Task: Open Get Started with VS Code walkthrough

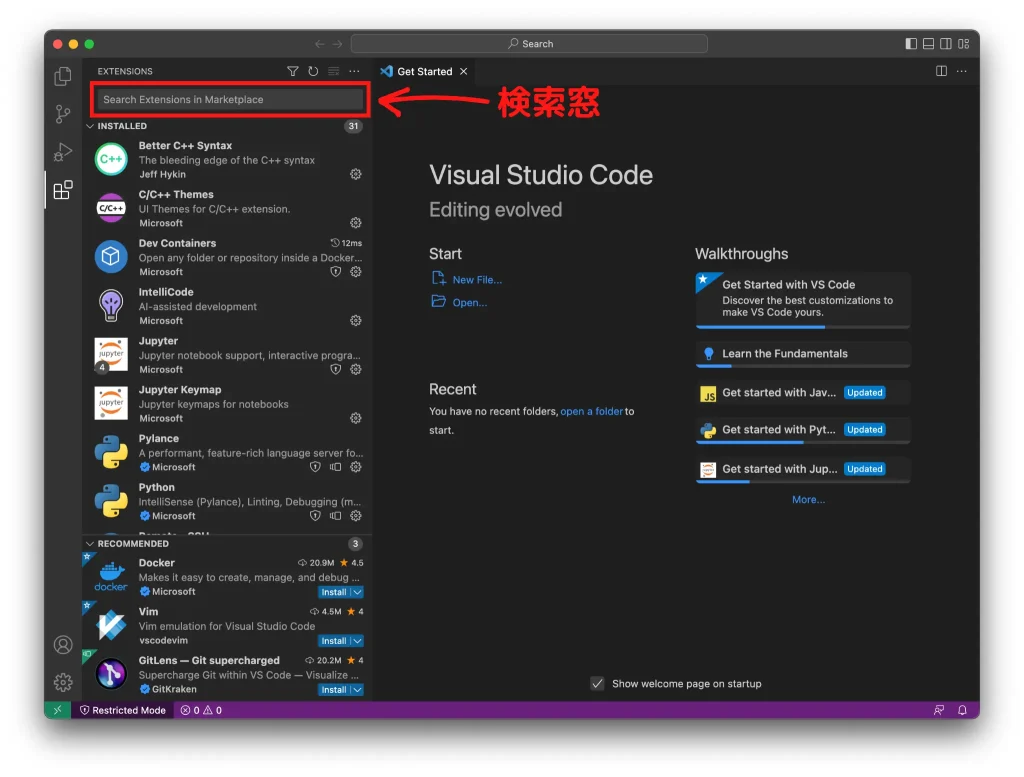Action: pyautogui.click(x=803, y=300)
